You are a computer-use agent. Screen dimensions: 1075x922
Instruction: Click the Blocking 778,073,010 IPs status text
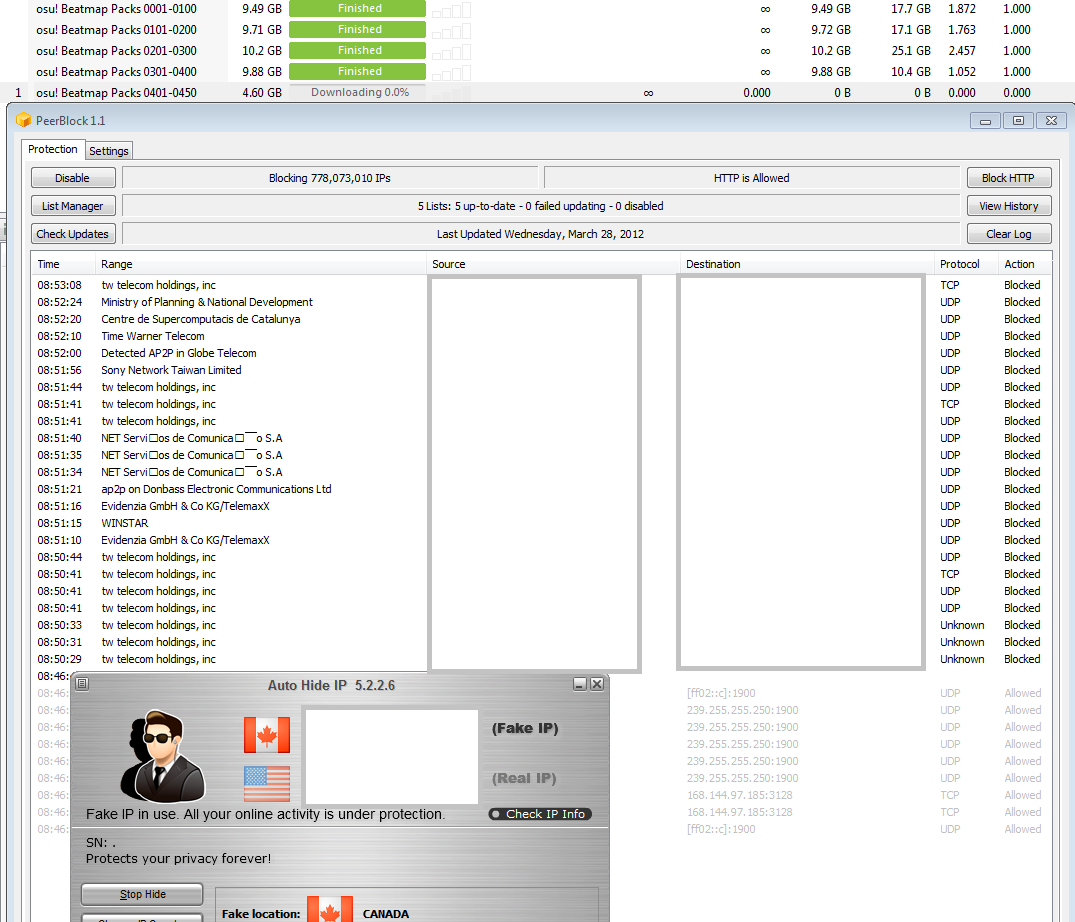click(x=330, y=178)
